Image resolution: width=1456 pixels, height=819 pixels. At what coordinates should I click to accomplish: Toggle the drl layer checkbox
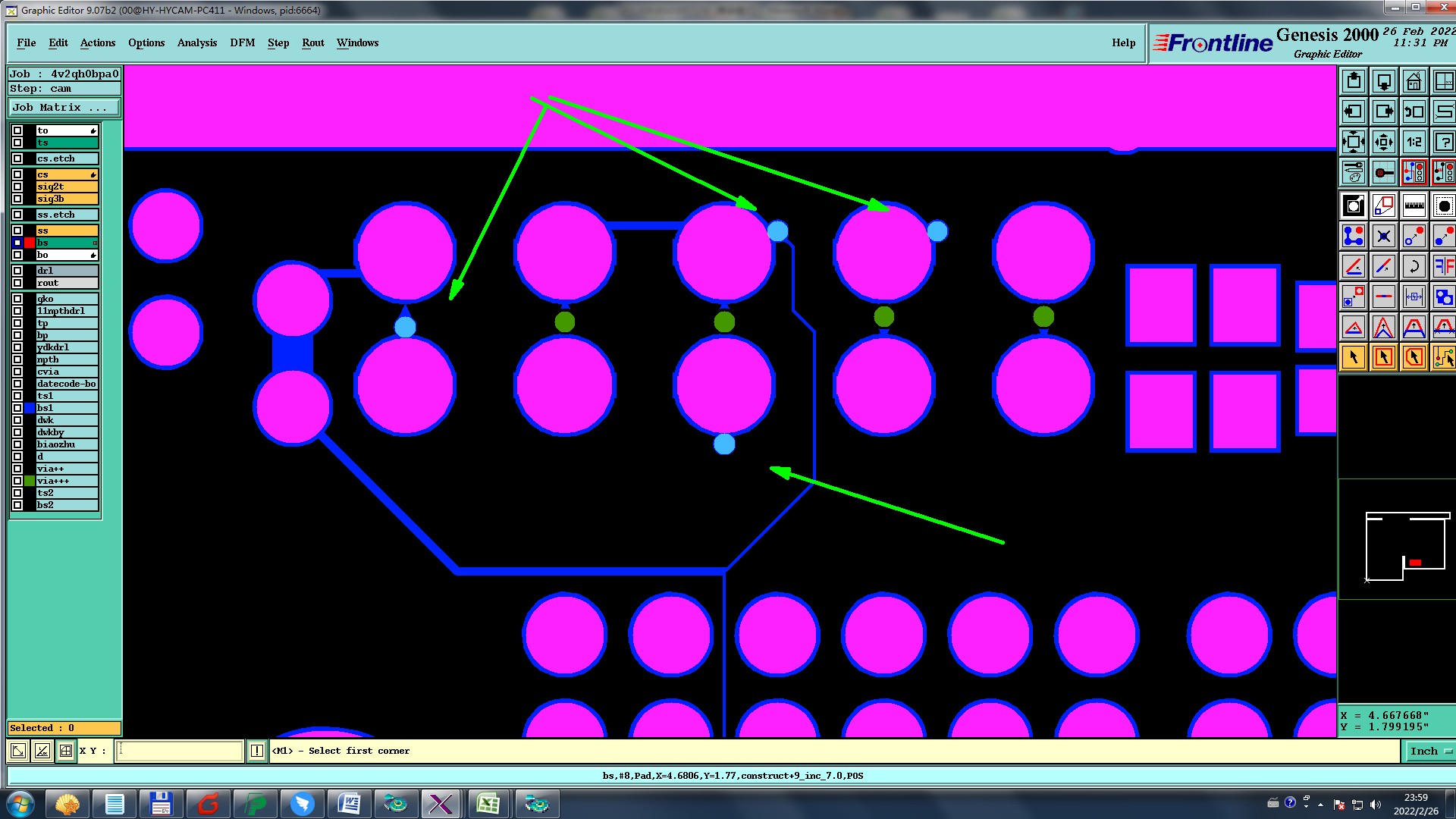(x=17, y=271)
